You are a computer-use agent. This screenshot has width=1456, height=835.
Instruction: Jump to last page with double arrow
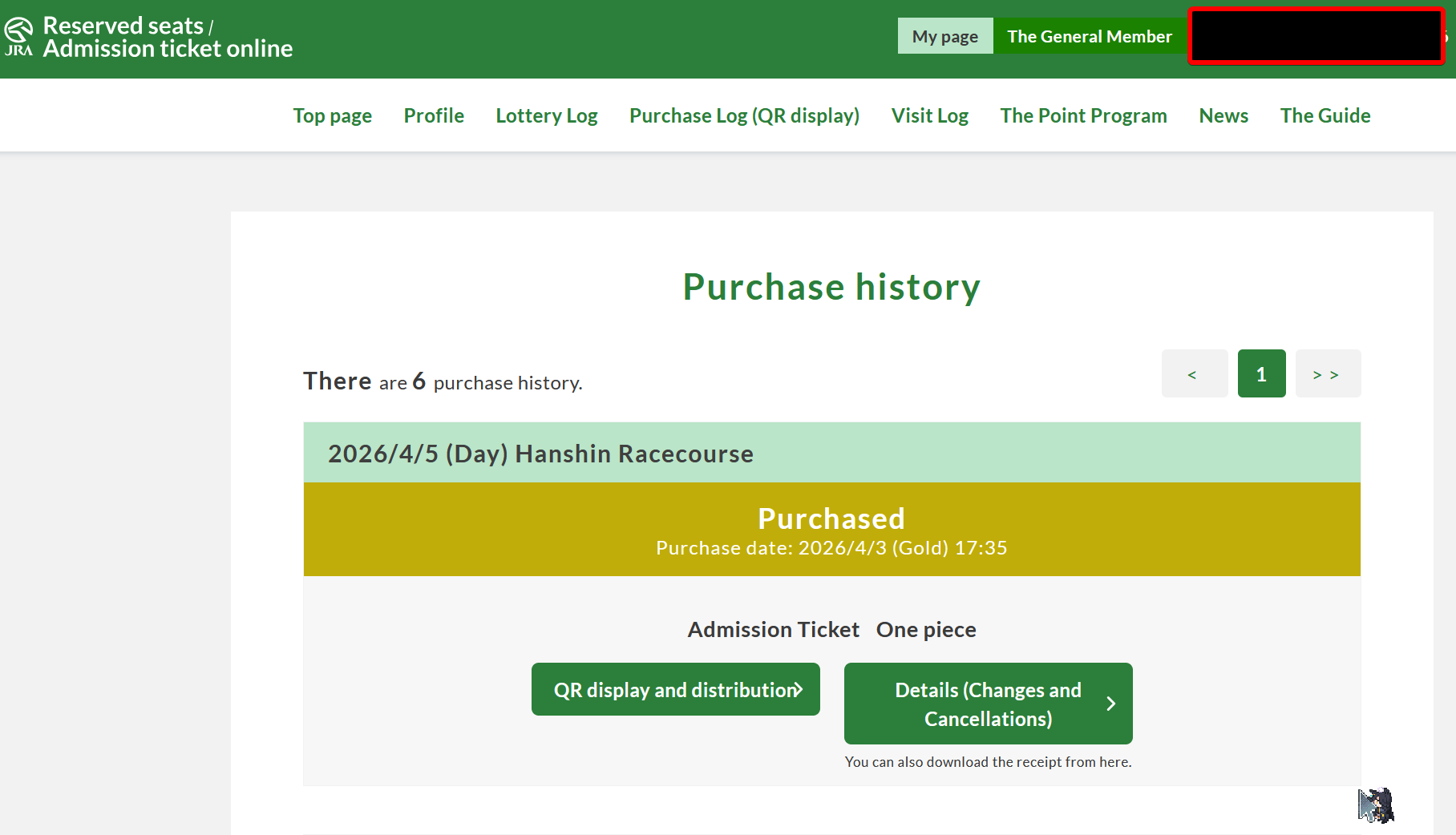coord(1329,373)
